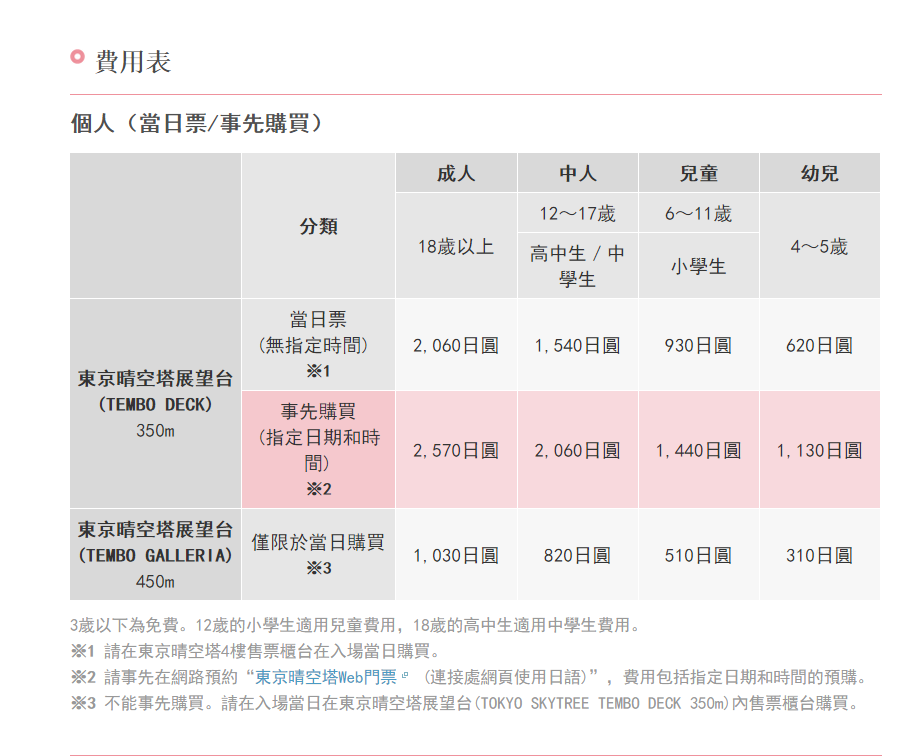Select the 幼兒 column header
The width and height of the screenshot is (908, 756).
tap(820, 173)
